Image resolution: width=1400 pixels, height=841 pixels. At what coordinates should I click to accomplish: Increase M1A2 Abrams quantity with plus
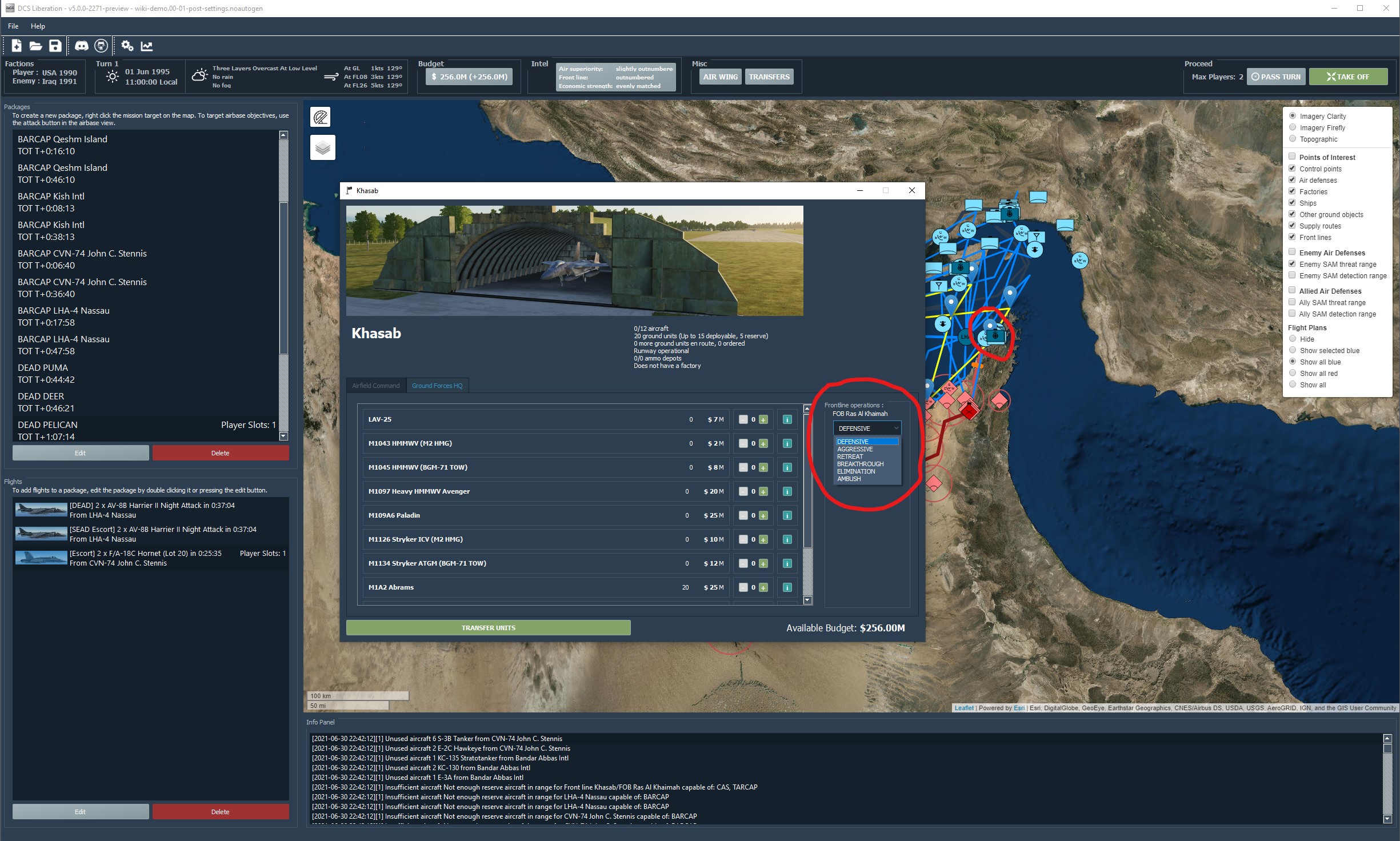(x=763, y=587)
